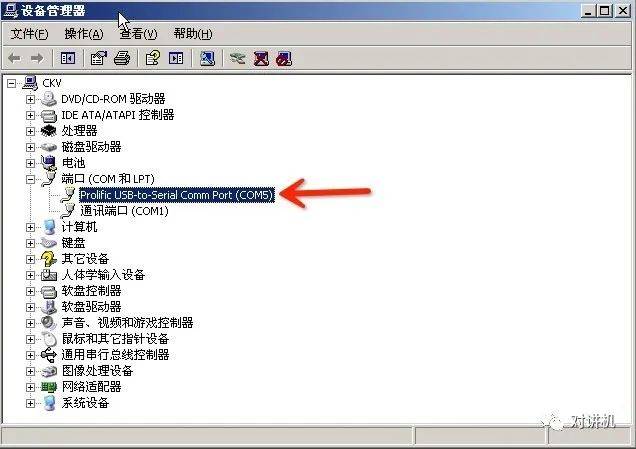
Task: Open the Properties toolbar icon
Action: pyautogui.click(x=99, y=59)
